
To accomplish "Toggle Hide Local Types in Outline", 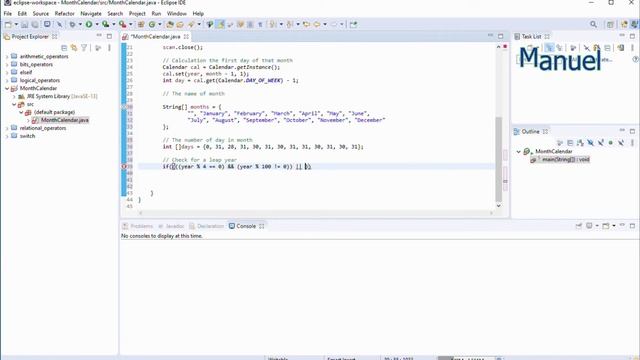I will pos(621,142).
